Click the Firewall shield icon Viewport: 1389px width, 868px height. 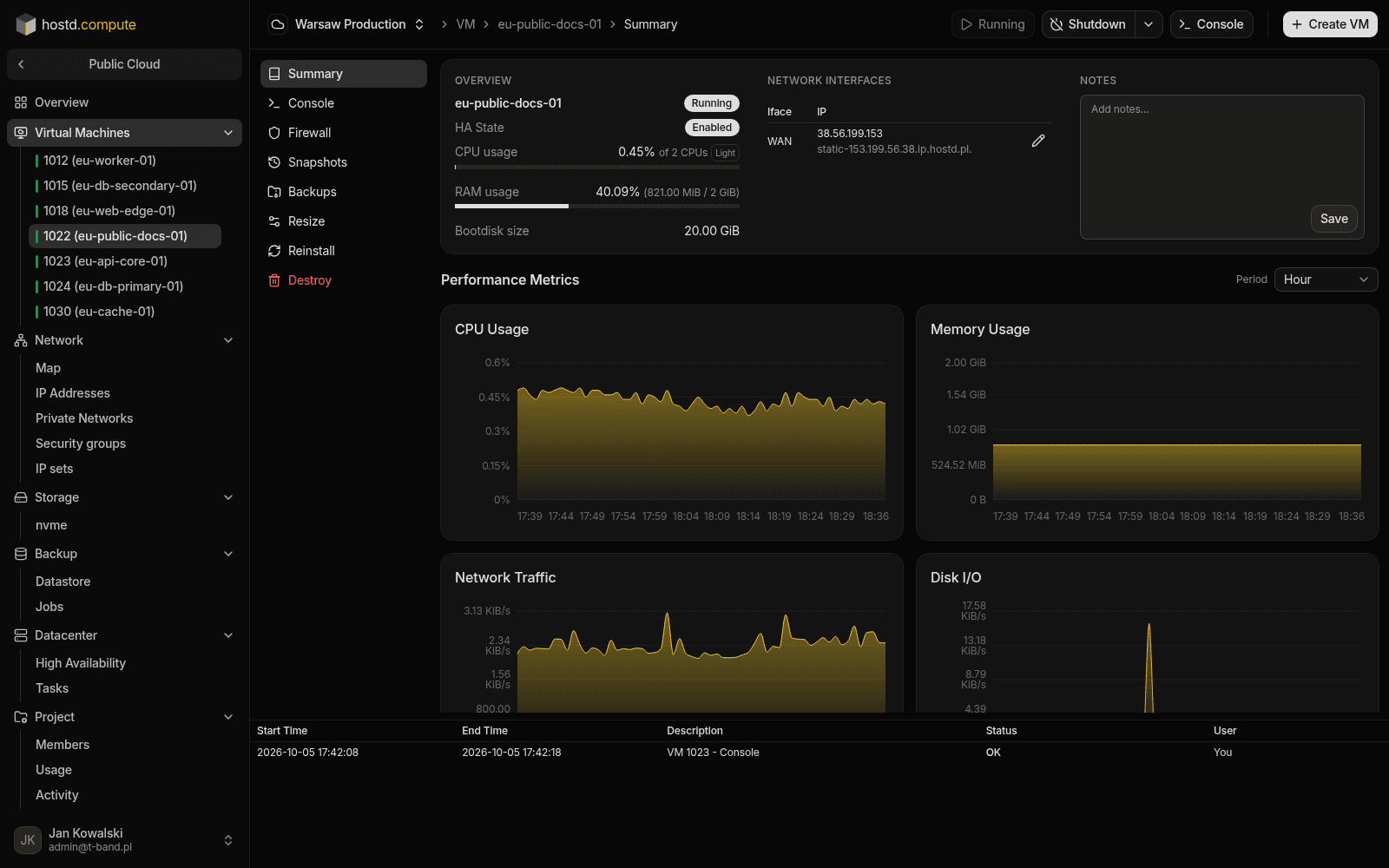coord(274,133)
